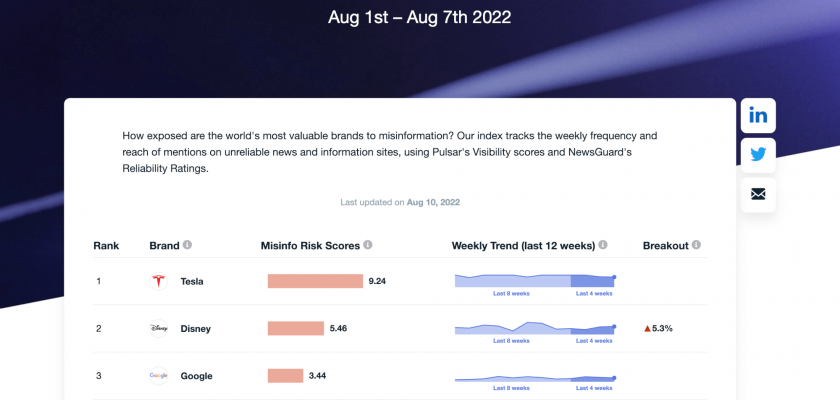840x400 pixels.
Task: Share page on Twitter
Action: 758,154
